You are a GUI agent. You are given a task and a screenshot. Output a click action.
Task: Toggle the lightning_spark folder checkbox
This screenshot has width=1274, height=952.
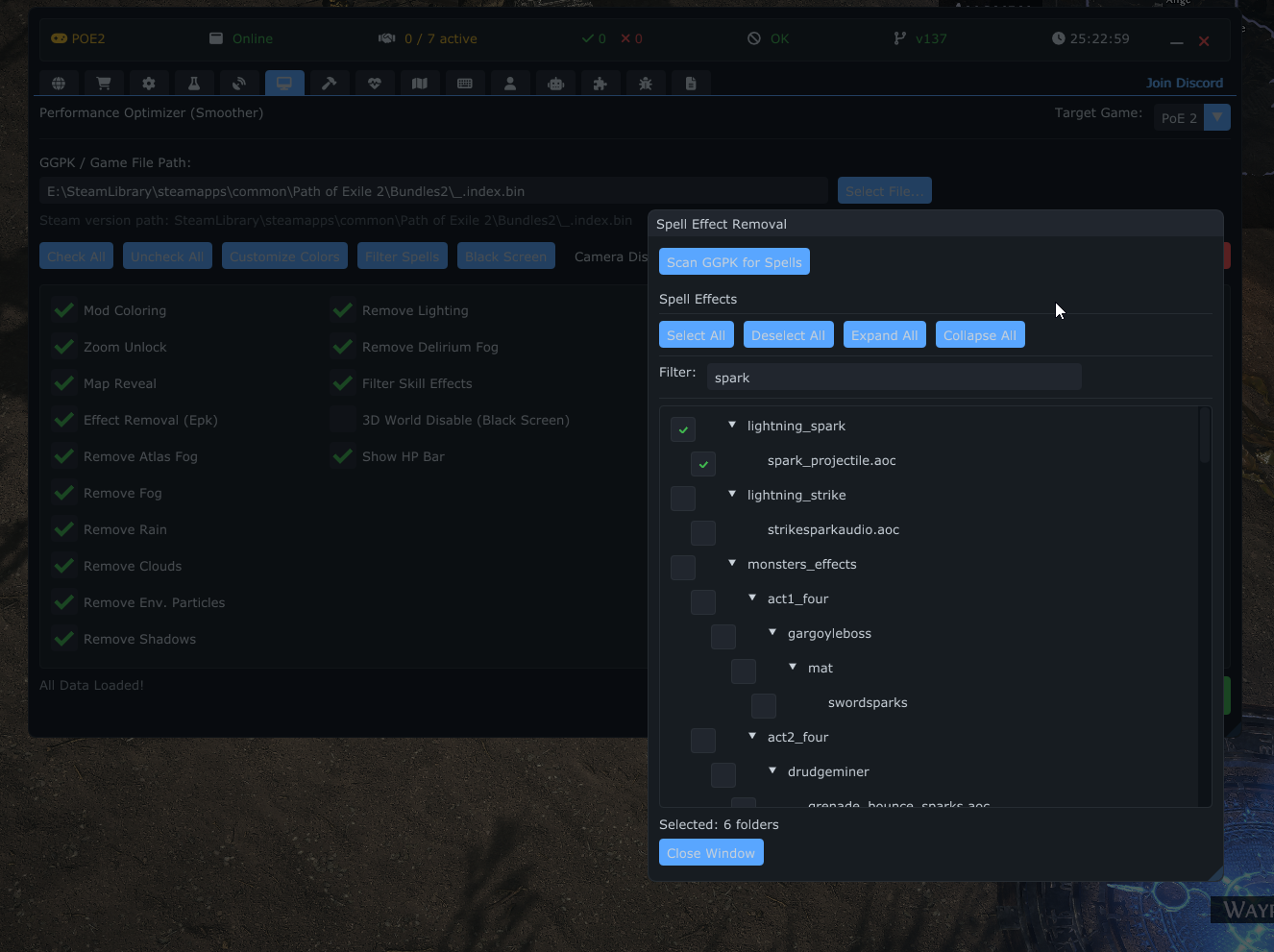683,429
